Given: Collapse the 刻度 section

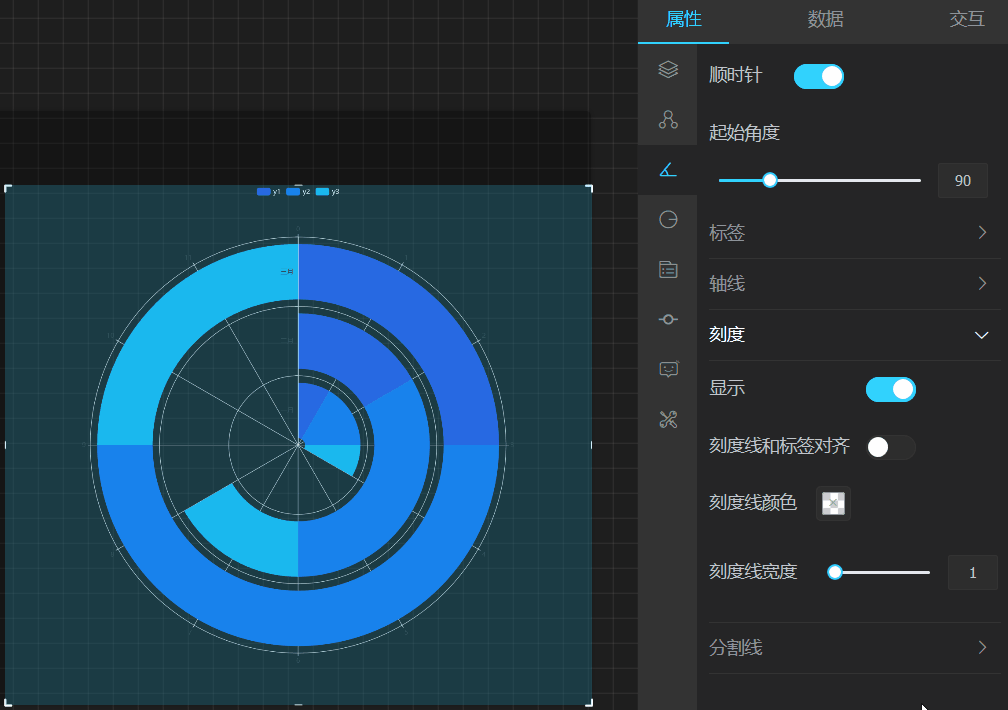Looking at the screenshot, I should [x=854, y=335].
